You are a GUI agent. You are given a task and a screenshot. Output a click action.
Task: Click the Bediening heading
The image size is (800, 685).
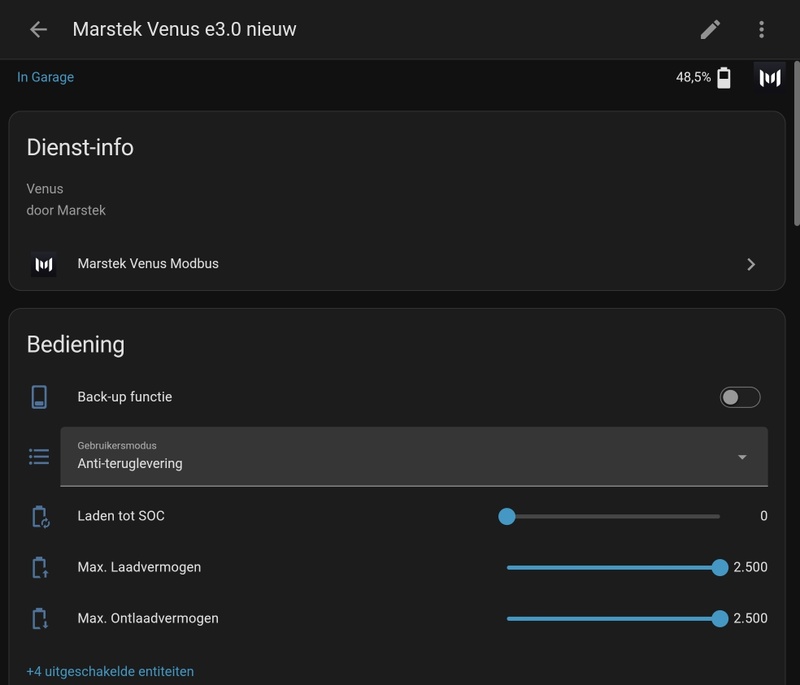76,345
